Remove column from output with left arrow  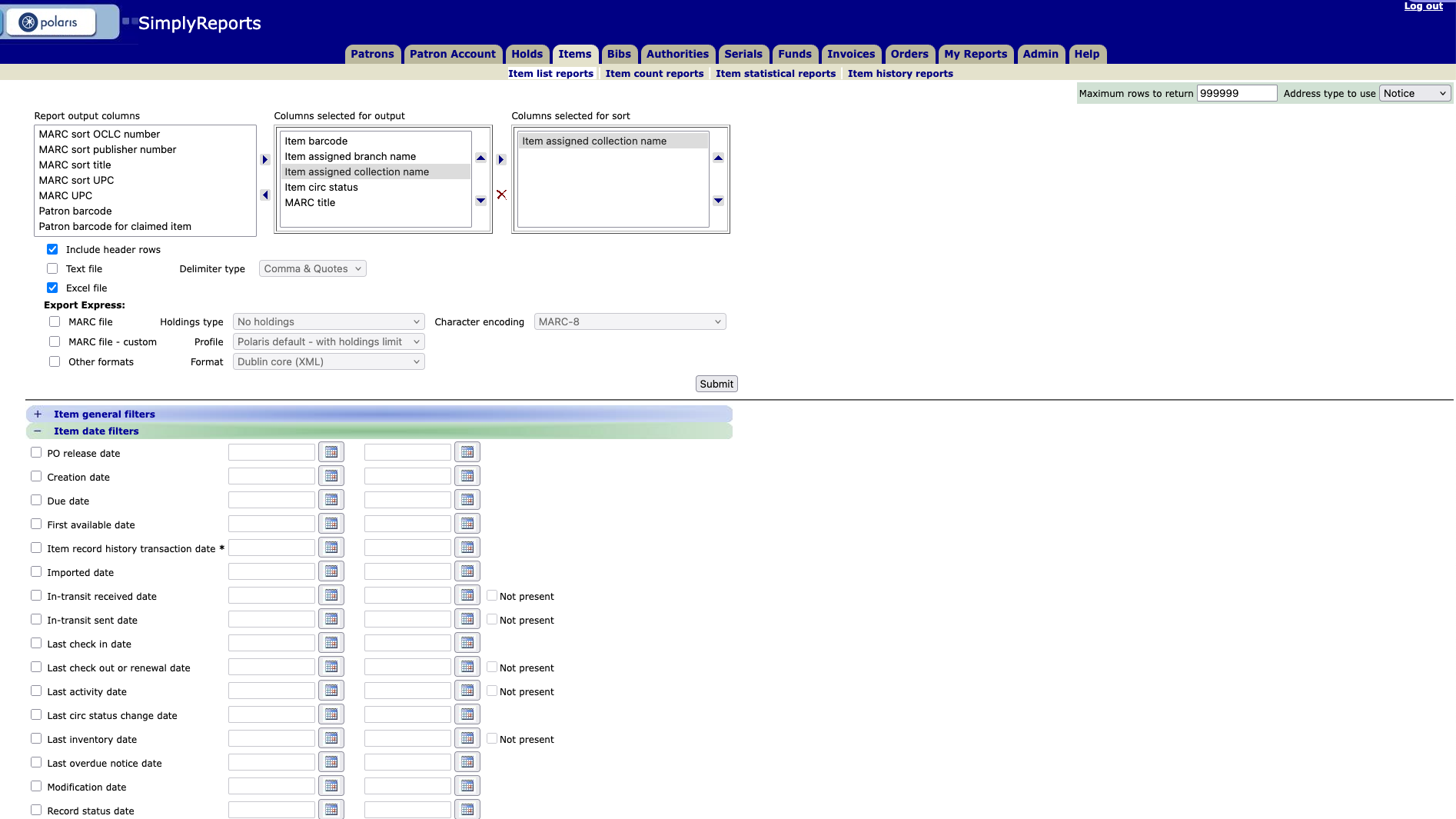point(265,195)
